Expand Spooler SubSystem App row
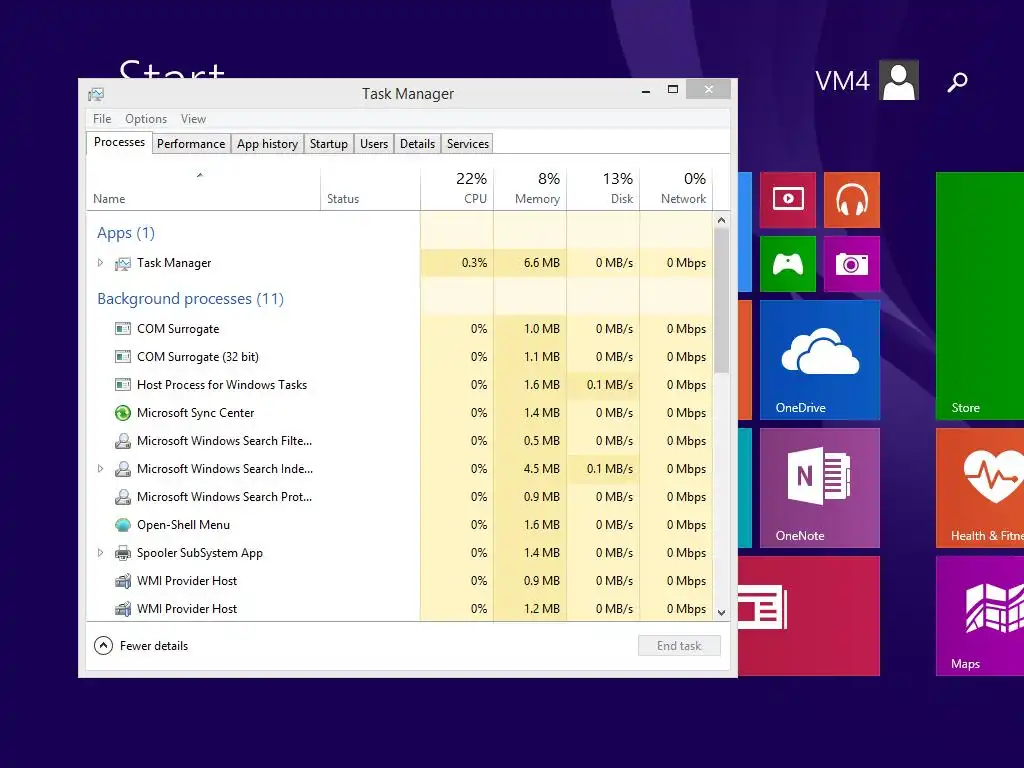This screenshot has width=1024, height=768. (x=100, y=552)
